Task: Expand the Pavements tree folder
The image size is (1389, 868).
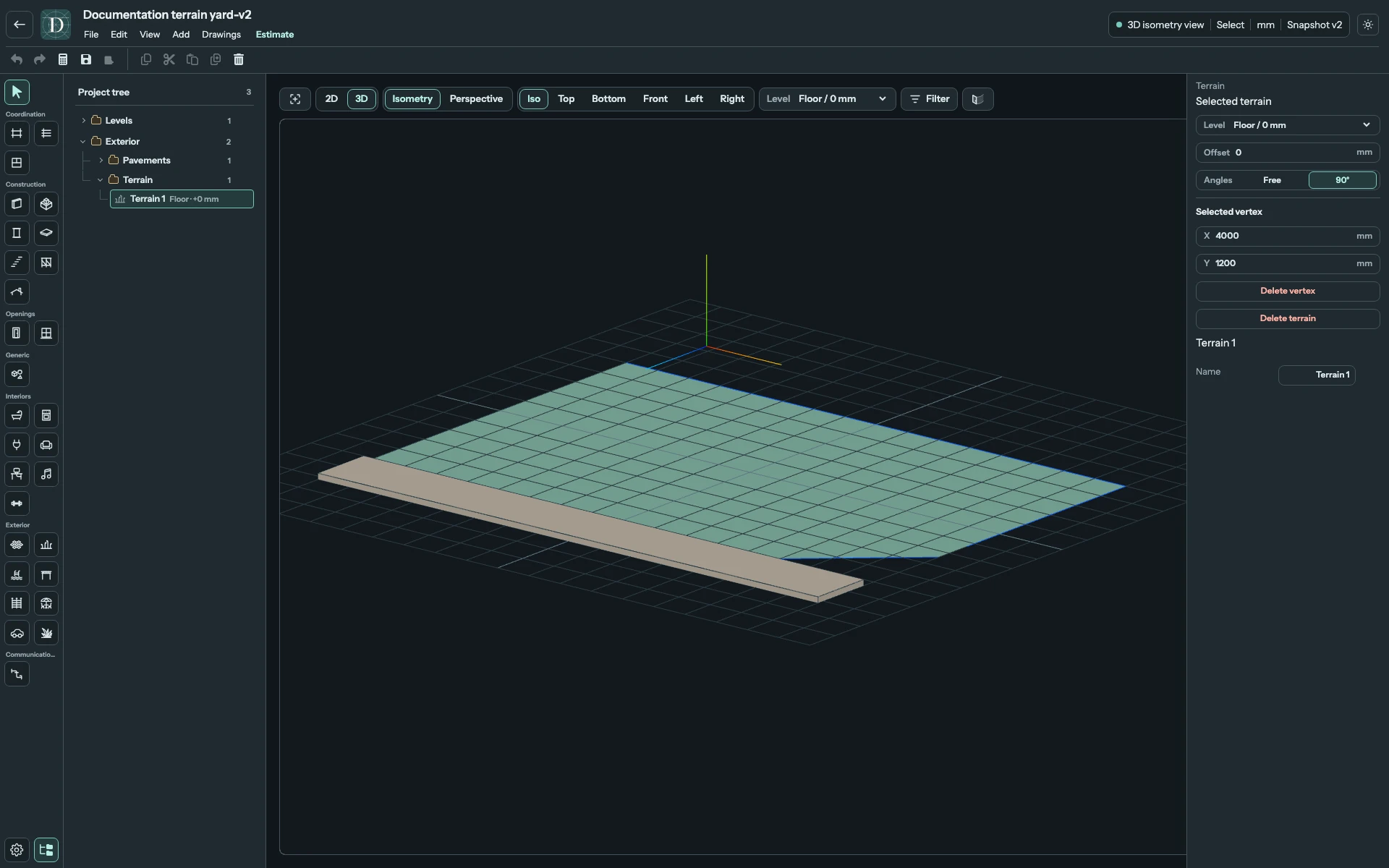Action: [x=101, y=161]
